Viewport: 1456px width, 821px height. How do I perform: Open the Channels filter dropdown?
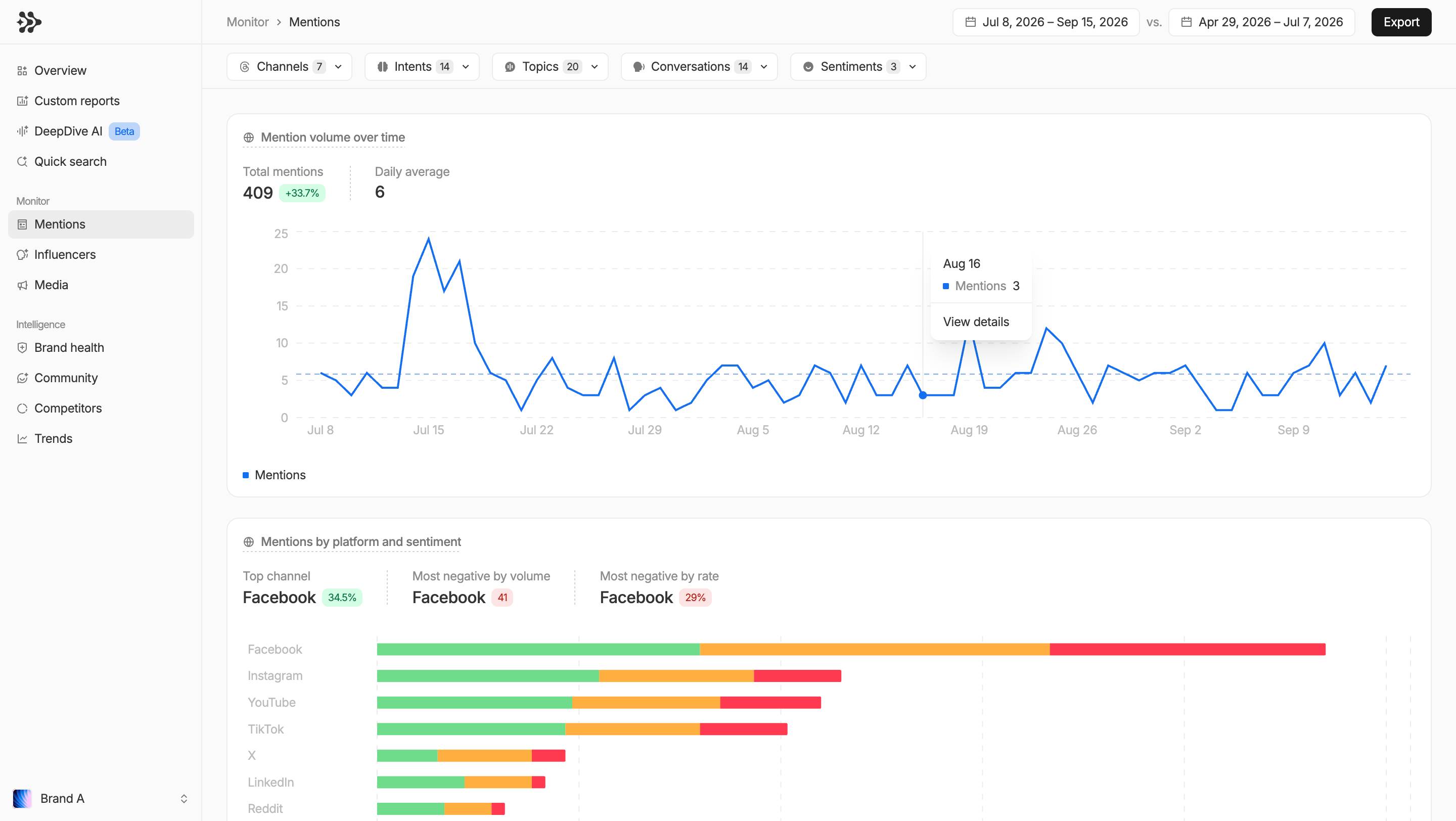[x=289, y=67]
